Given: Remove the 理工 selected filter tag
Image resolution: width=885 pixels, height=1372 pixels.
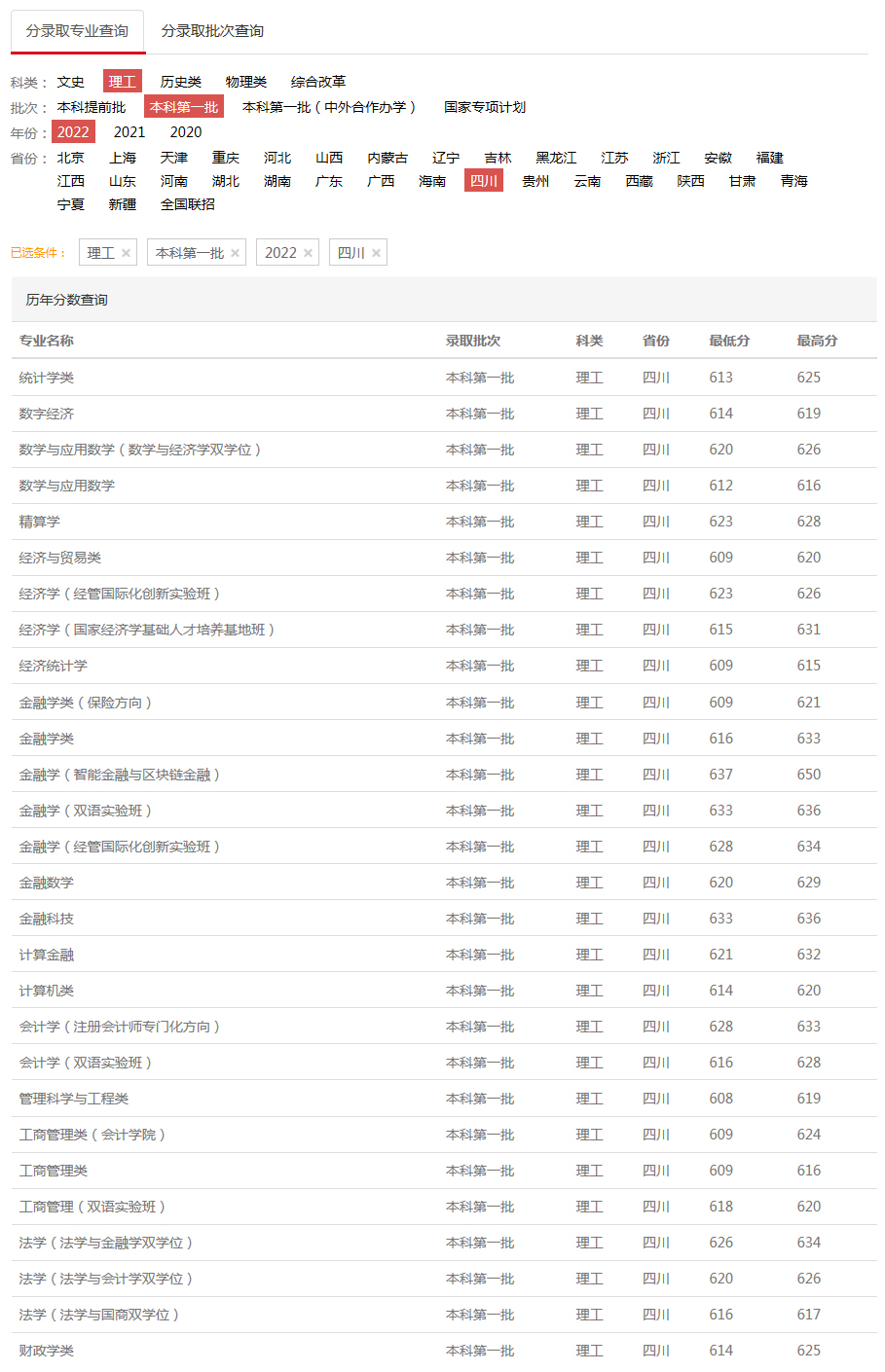Looking at the screenshot, I should click(126, 253).
